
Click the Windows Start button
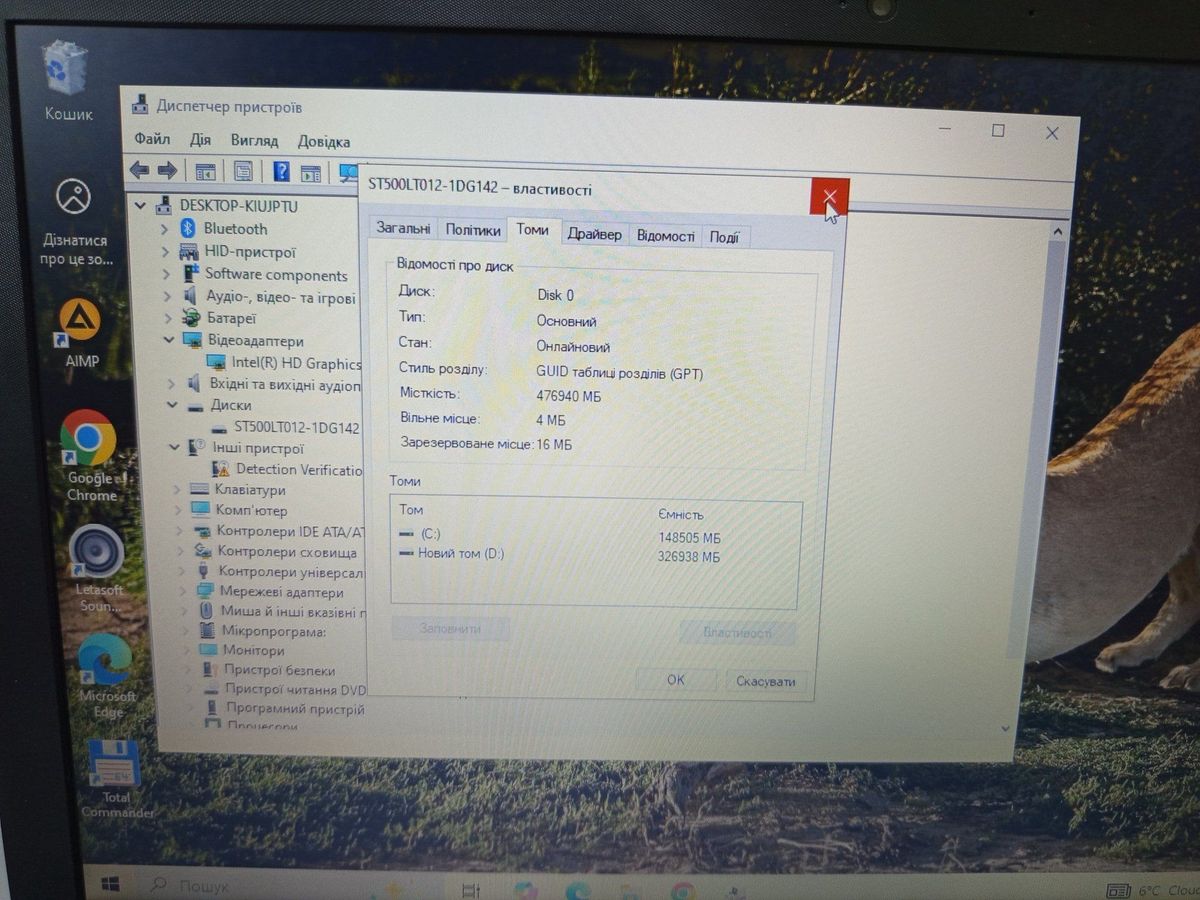[x=110, y=884]
